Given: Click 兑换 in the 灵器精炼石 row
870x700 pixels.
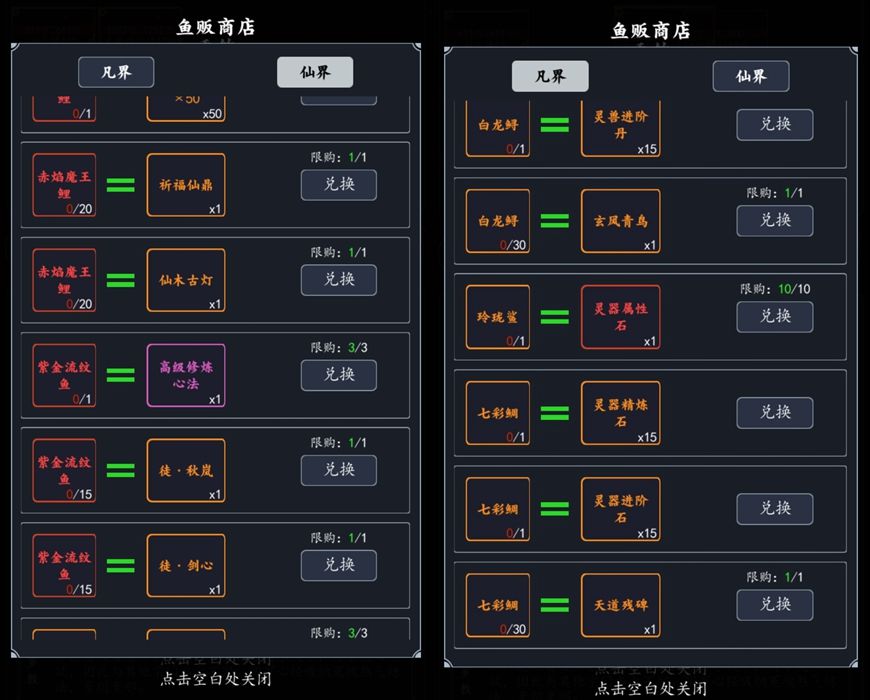Looking at the screenshot, I should pyautogui.click(x=775, y=413).
